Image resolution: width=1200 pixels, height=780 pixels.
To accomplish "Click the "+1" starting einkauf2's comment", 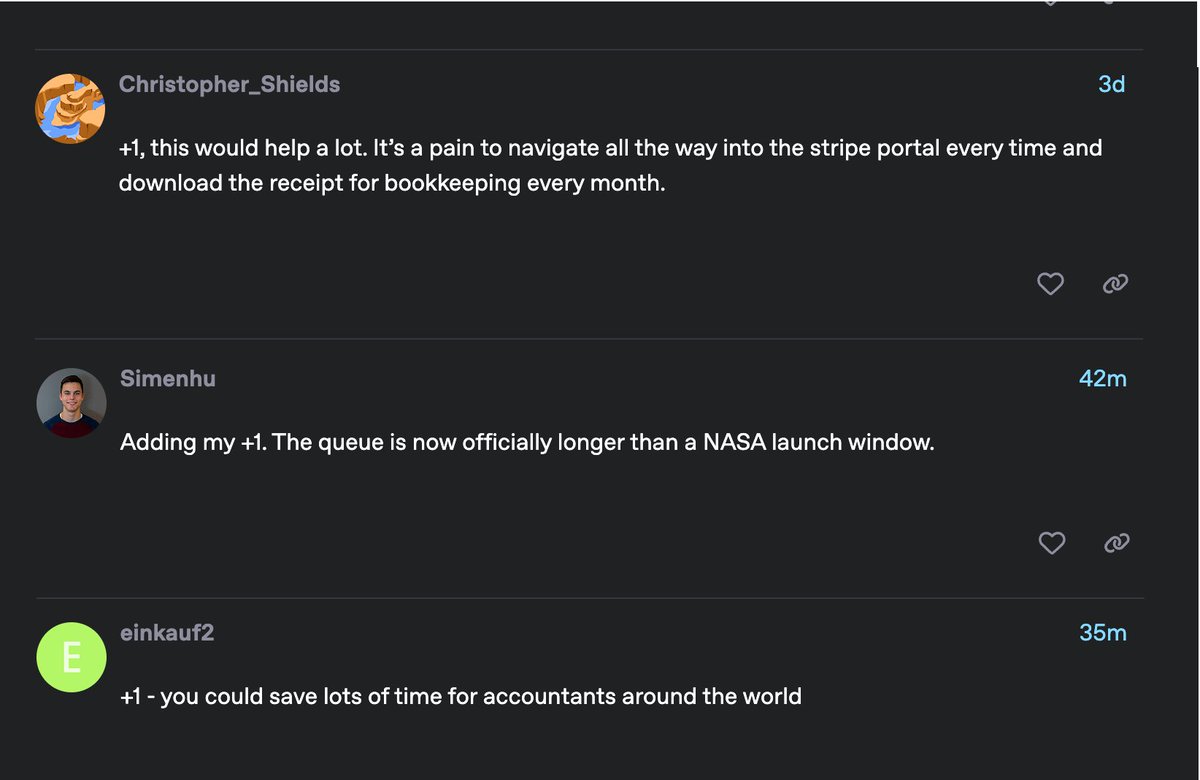I will coord(130,696).
